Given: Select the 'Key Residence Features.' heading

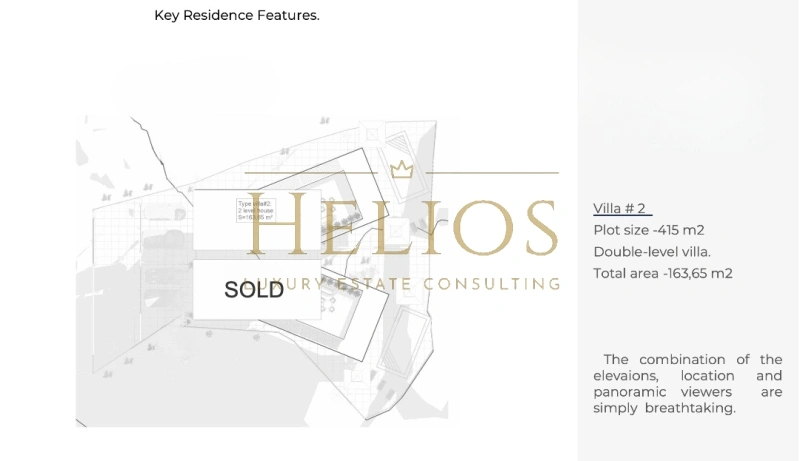Looking at the screenshot, I should coord(237,15).
